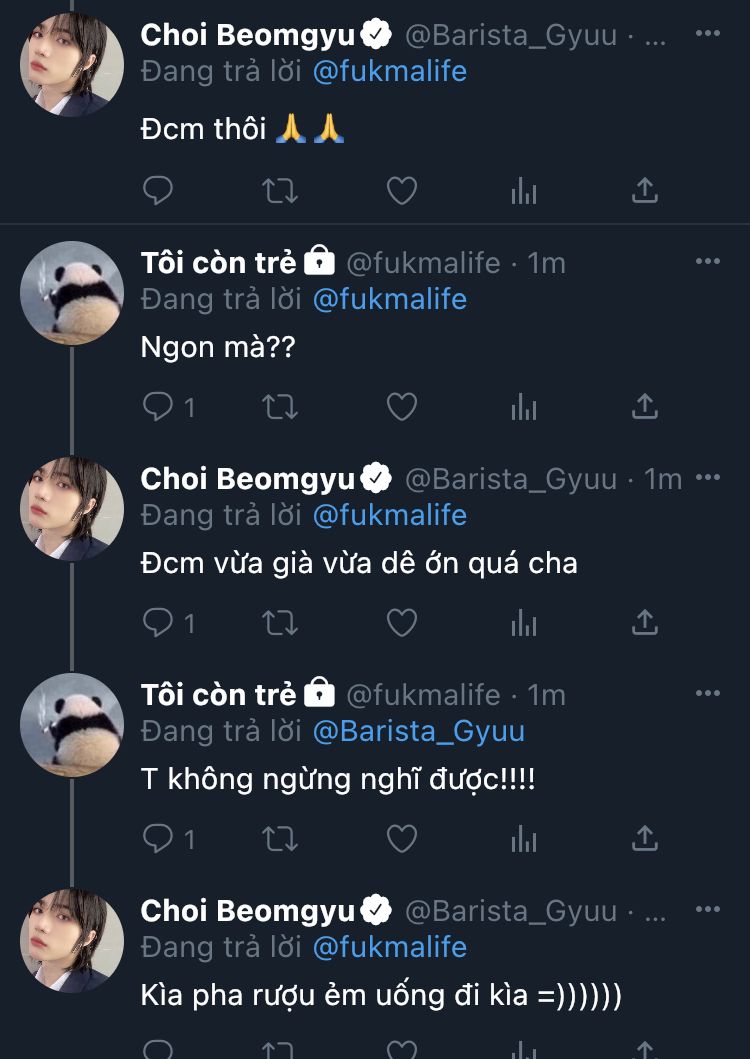Reply to the "Đcm thôi" tweet
This screenshot has width=750, height=1059.
point(158,190)
